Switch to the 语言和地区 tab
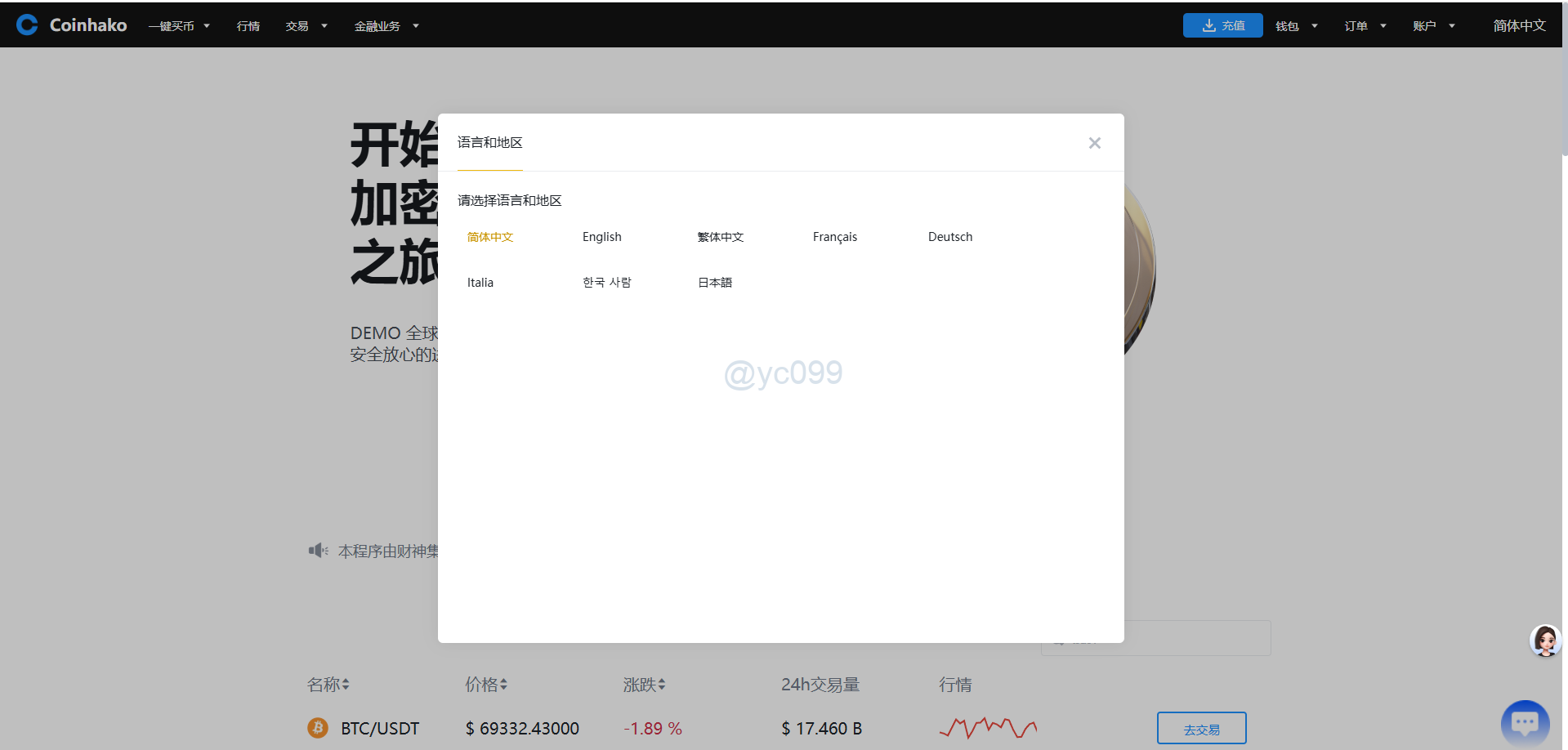The image size is (1568, 750). point(489,143)
